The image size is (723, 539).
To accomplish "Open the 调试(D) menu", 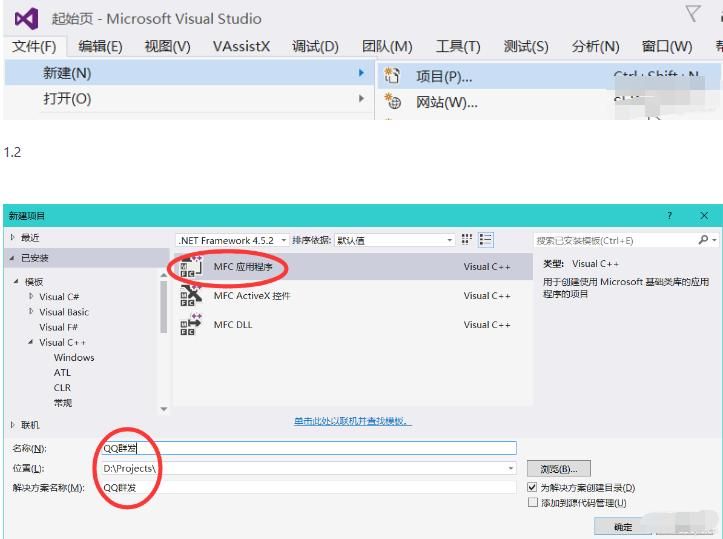I will click(x=315, y=47).
